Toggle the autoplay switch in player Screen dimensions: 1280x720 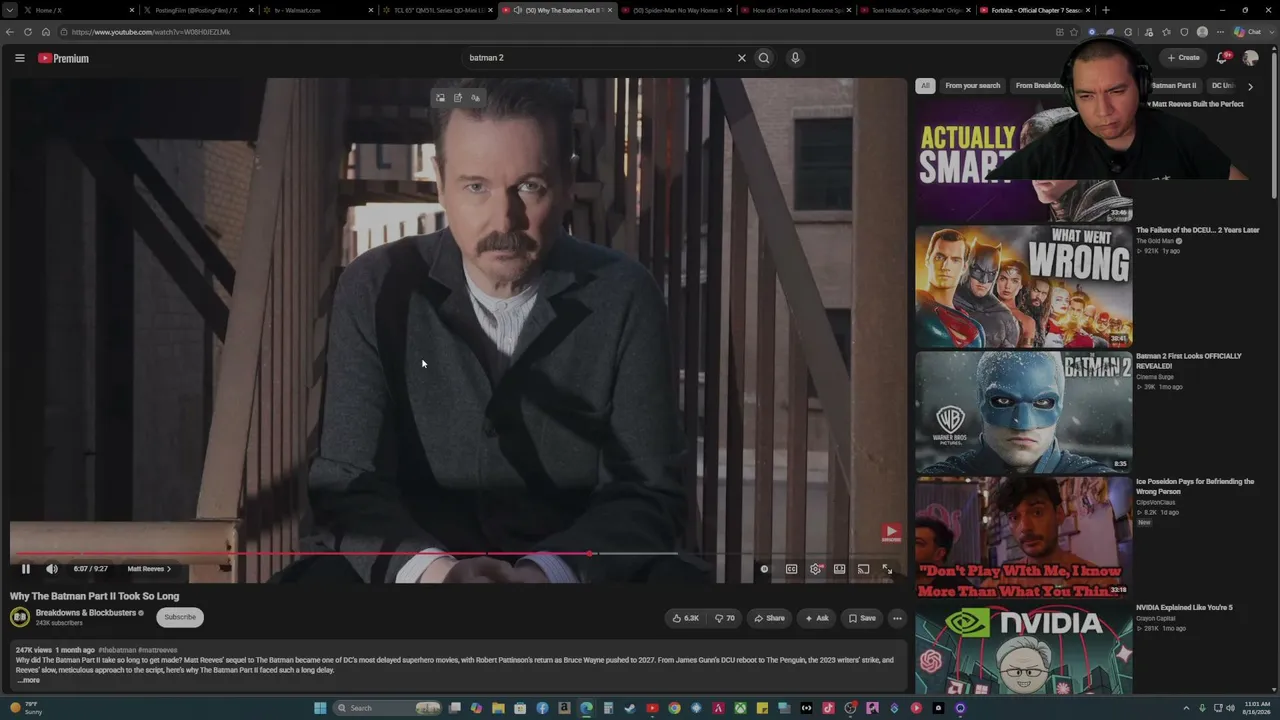pos(765,569)
